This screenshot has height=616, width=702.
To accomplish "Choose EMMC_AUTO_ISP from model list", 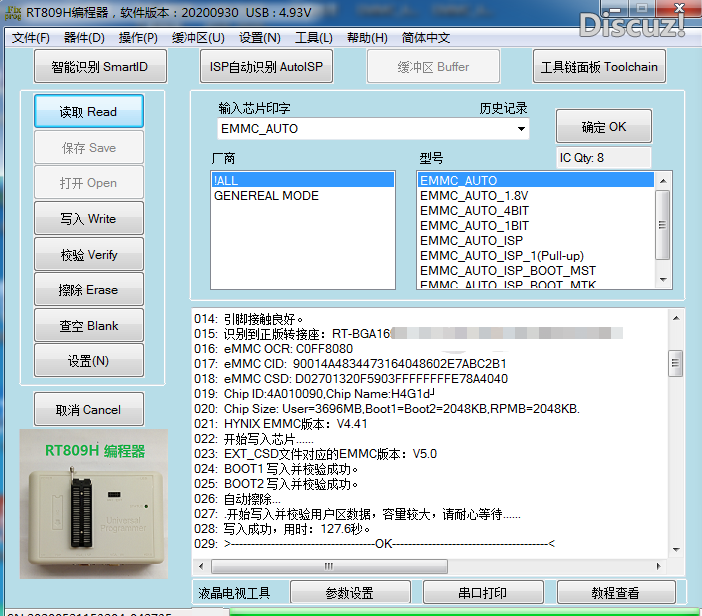I will 471,241.
